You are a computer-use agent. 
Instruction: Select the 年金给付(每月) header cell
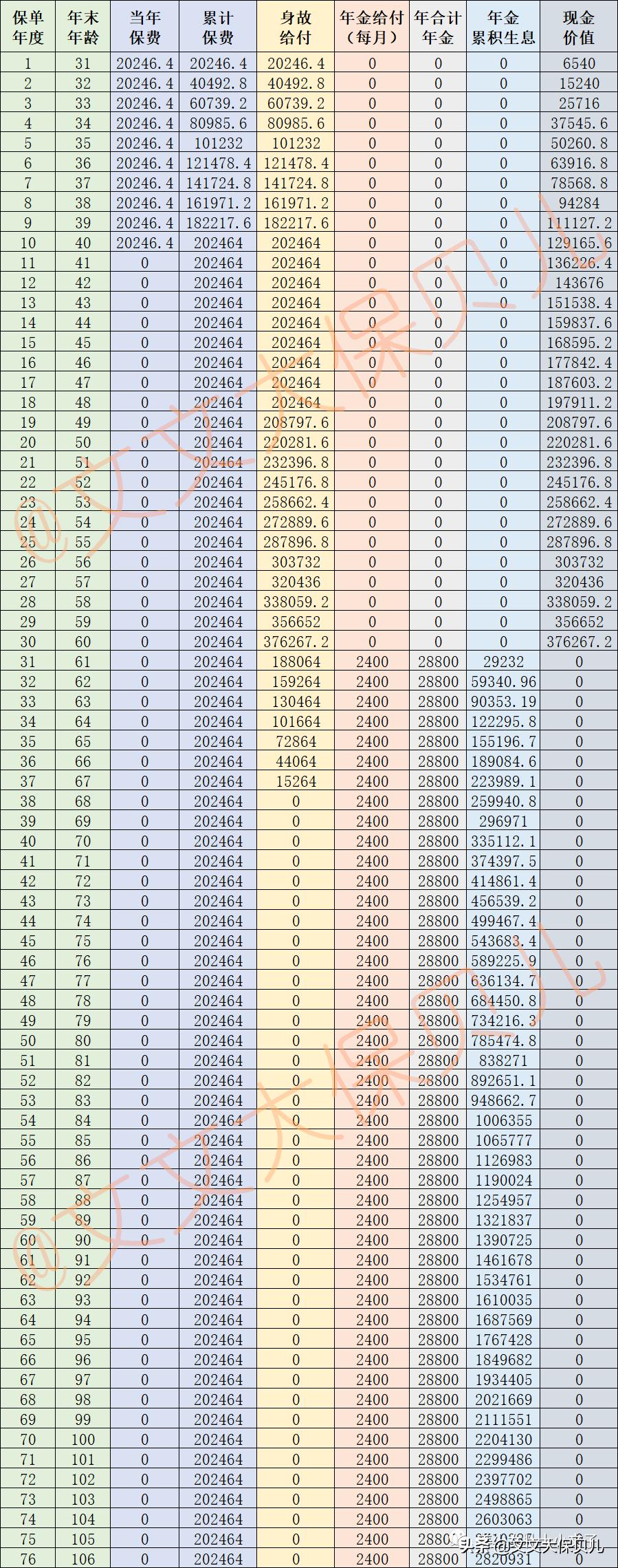coord(372,28)
